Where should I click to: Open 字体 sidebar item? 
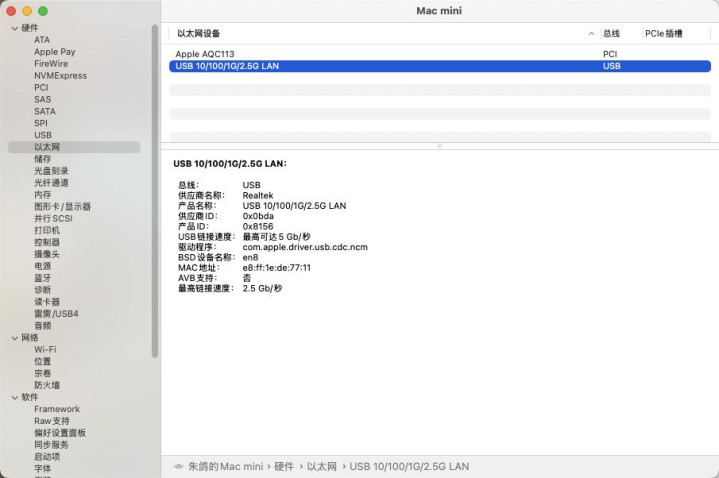[x=42, y=469]
